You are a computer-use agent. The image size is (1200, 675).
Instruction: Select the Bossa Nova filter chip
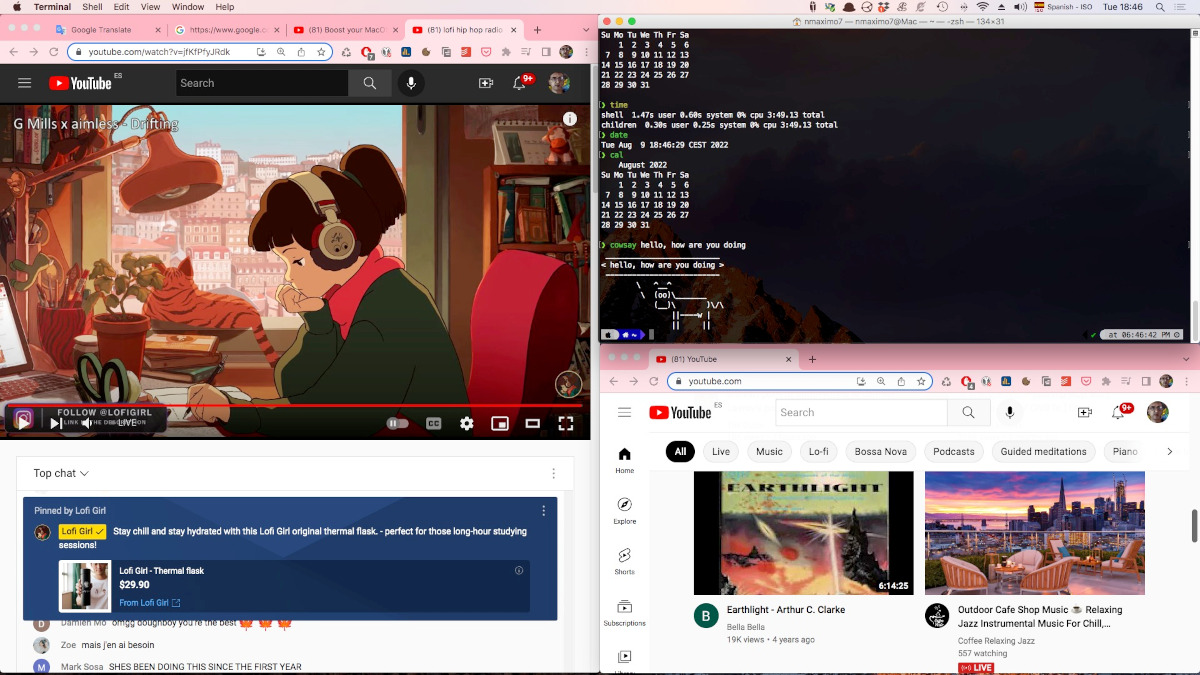(880, 452)
